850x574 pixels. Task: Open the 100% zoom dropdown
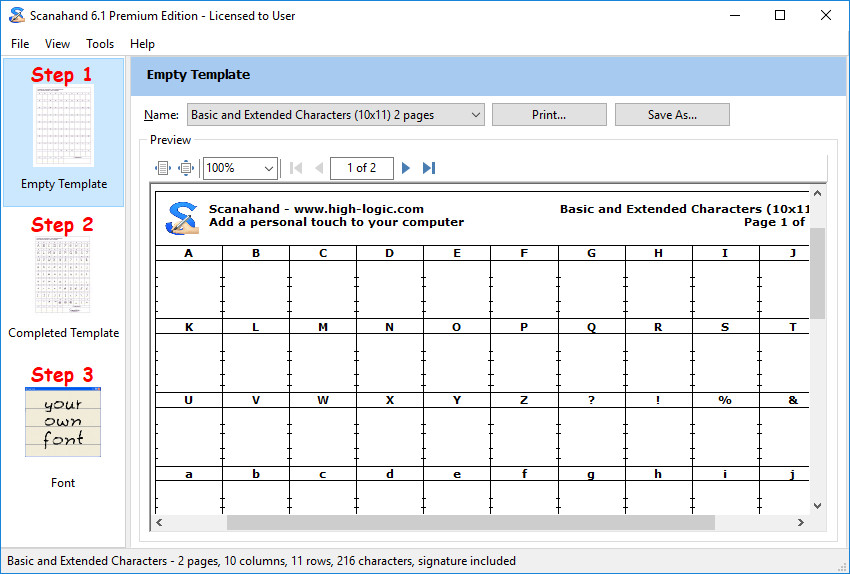pyautogui.click(x=240, y=168)
